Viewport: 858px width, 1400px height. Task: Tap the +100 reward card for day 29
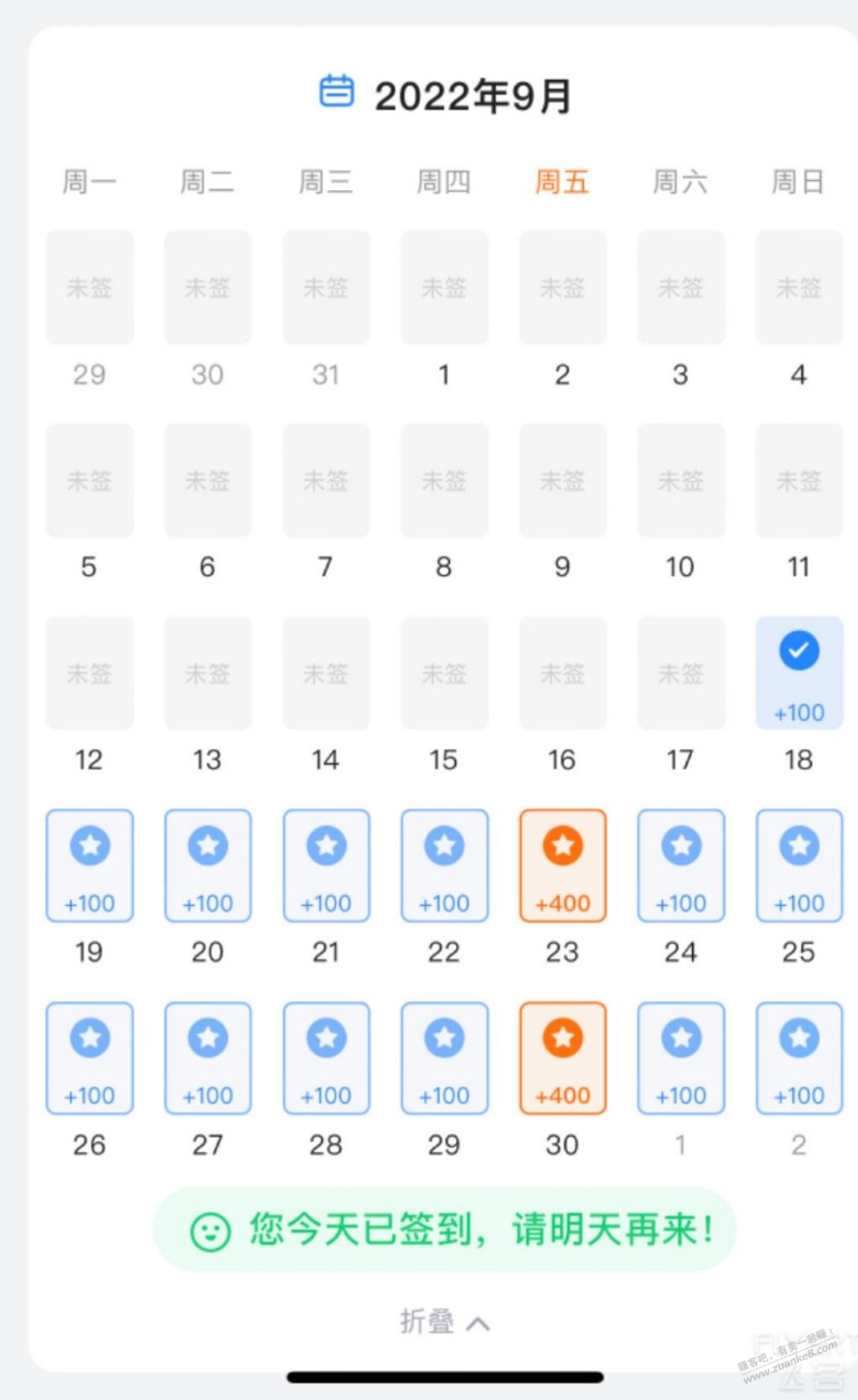tap(444, 1058)
